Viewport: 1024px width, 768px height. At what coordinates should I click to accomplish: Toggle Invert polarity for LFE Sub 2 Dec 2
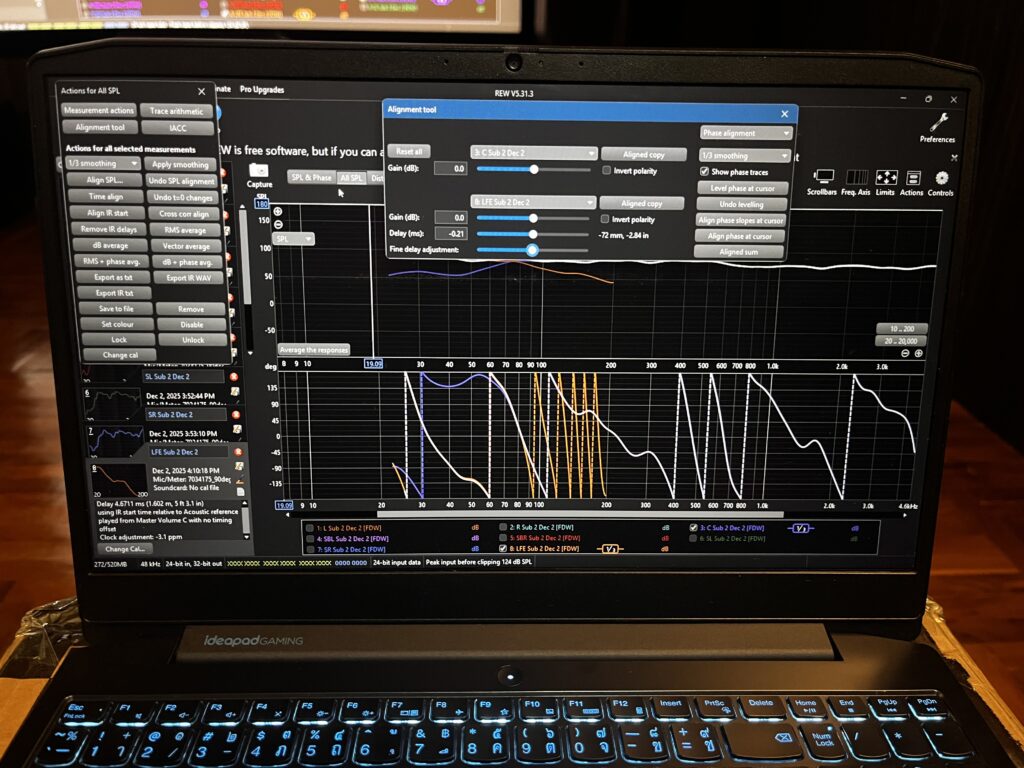(x=605, y=219)
